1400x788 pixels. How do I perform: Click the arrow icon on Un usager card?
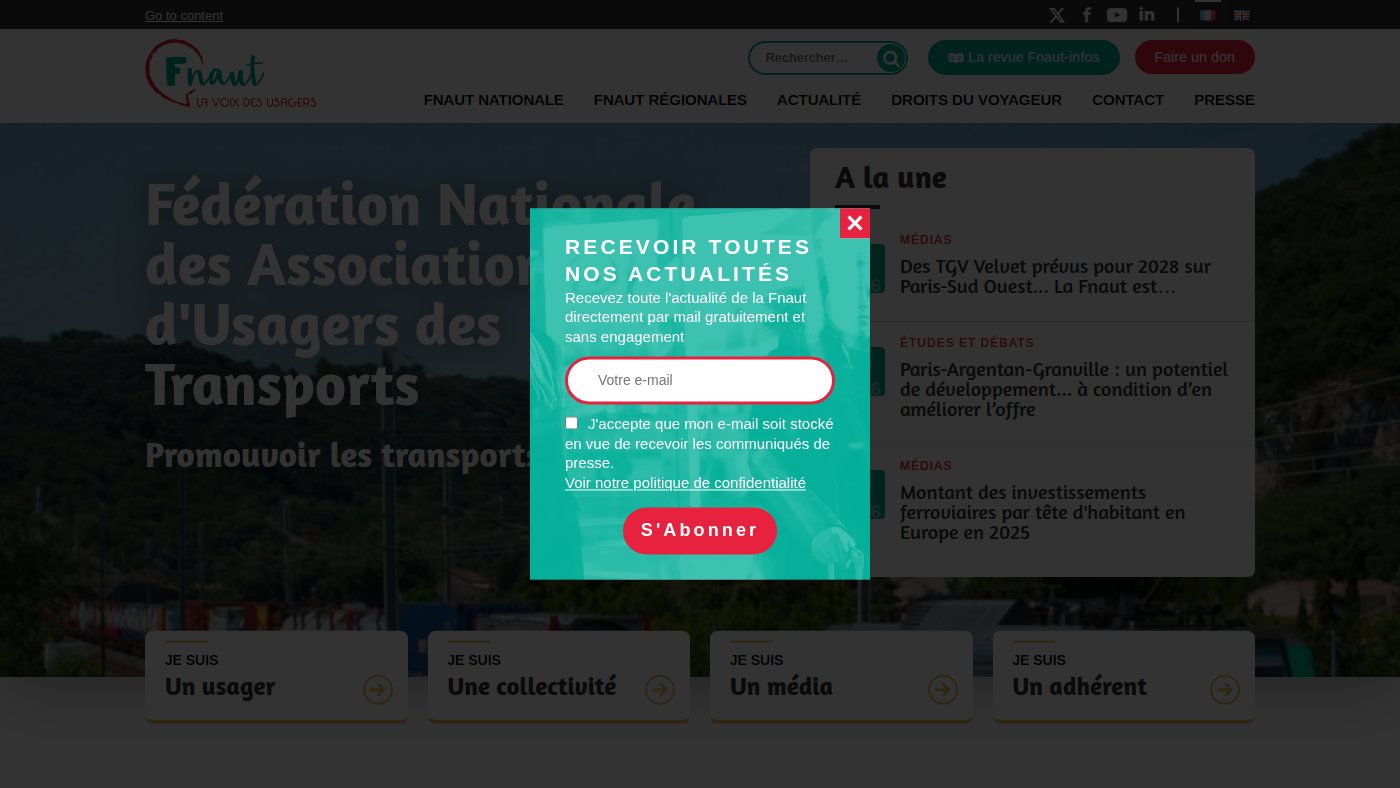click(378, 690)
